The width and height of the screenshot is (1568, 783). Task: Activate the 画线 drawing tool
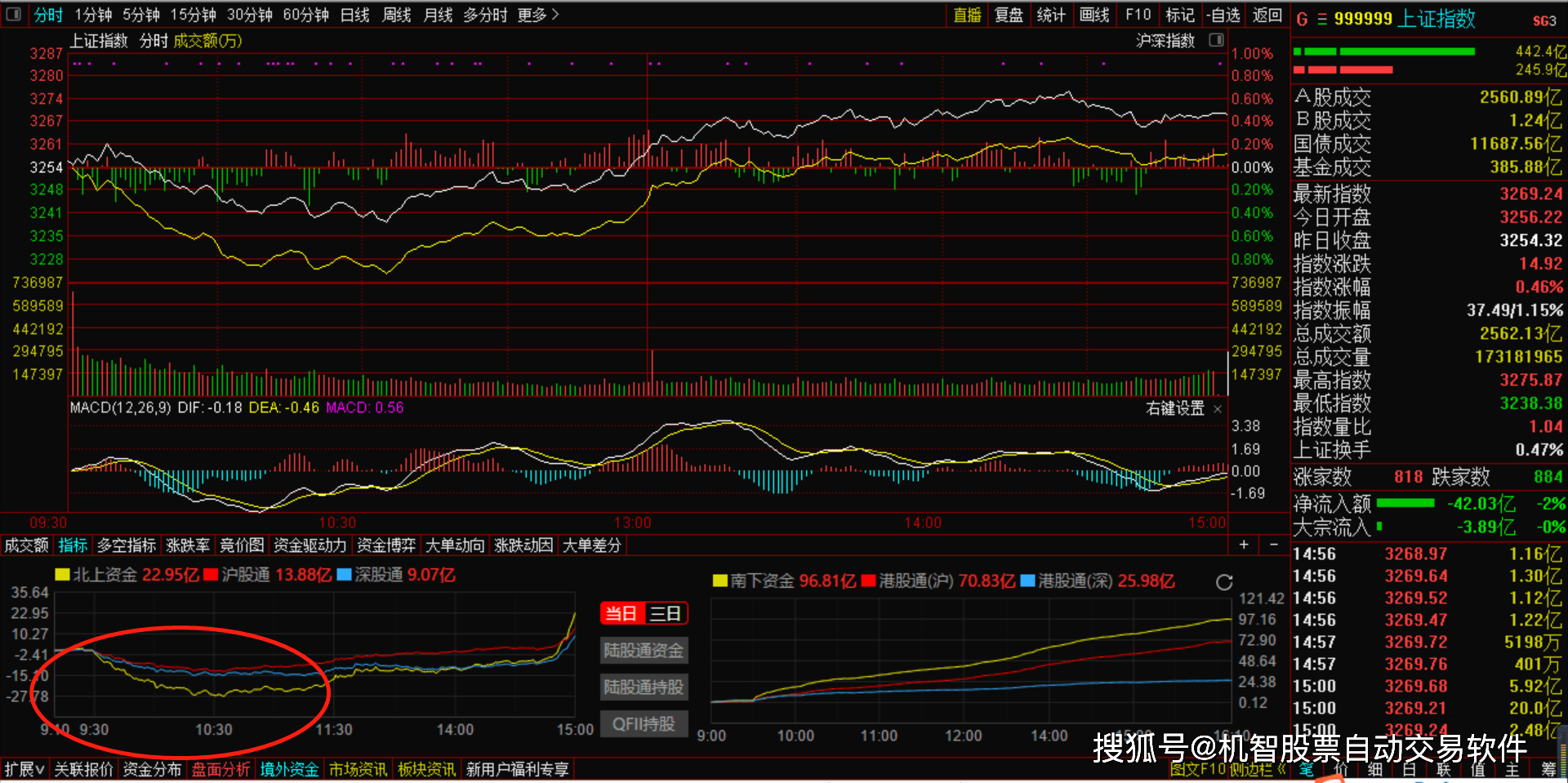coord(1094,15)
